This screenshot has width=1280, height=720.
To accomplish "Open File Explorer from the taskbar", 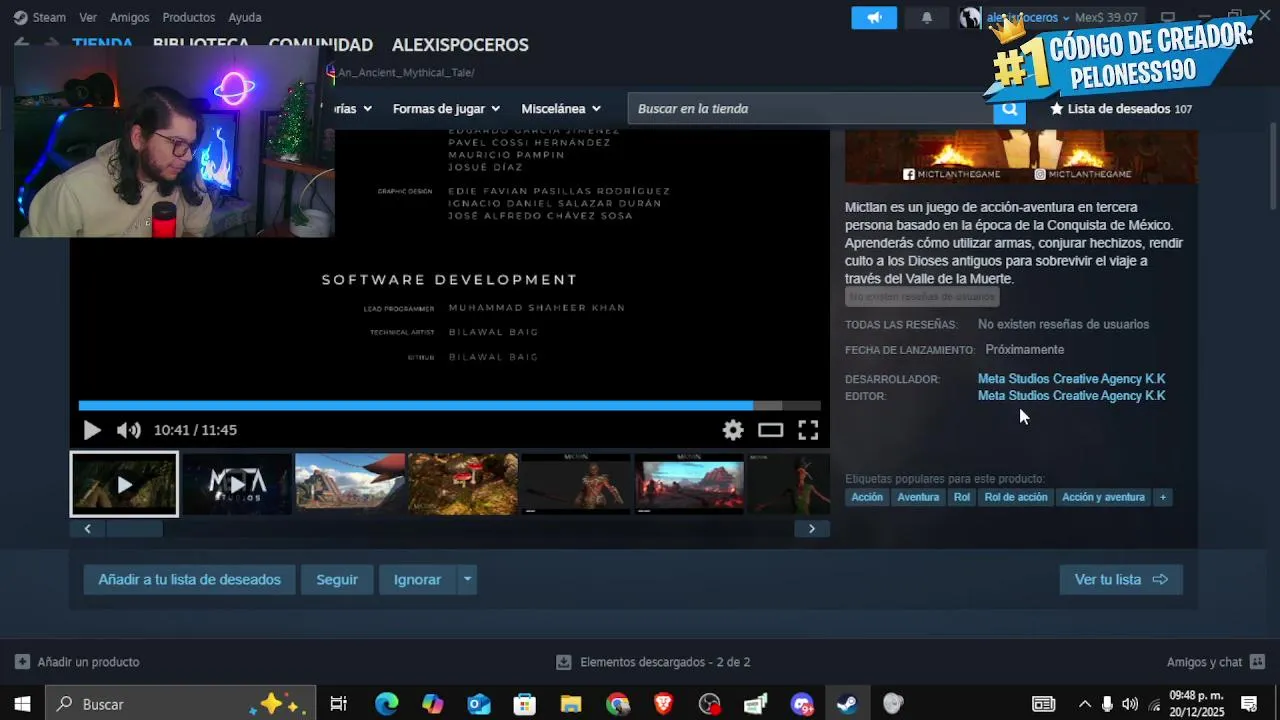I will coord(571,704).
